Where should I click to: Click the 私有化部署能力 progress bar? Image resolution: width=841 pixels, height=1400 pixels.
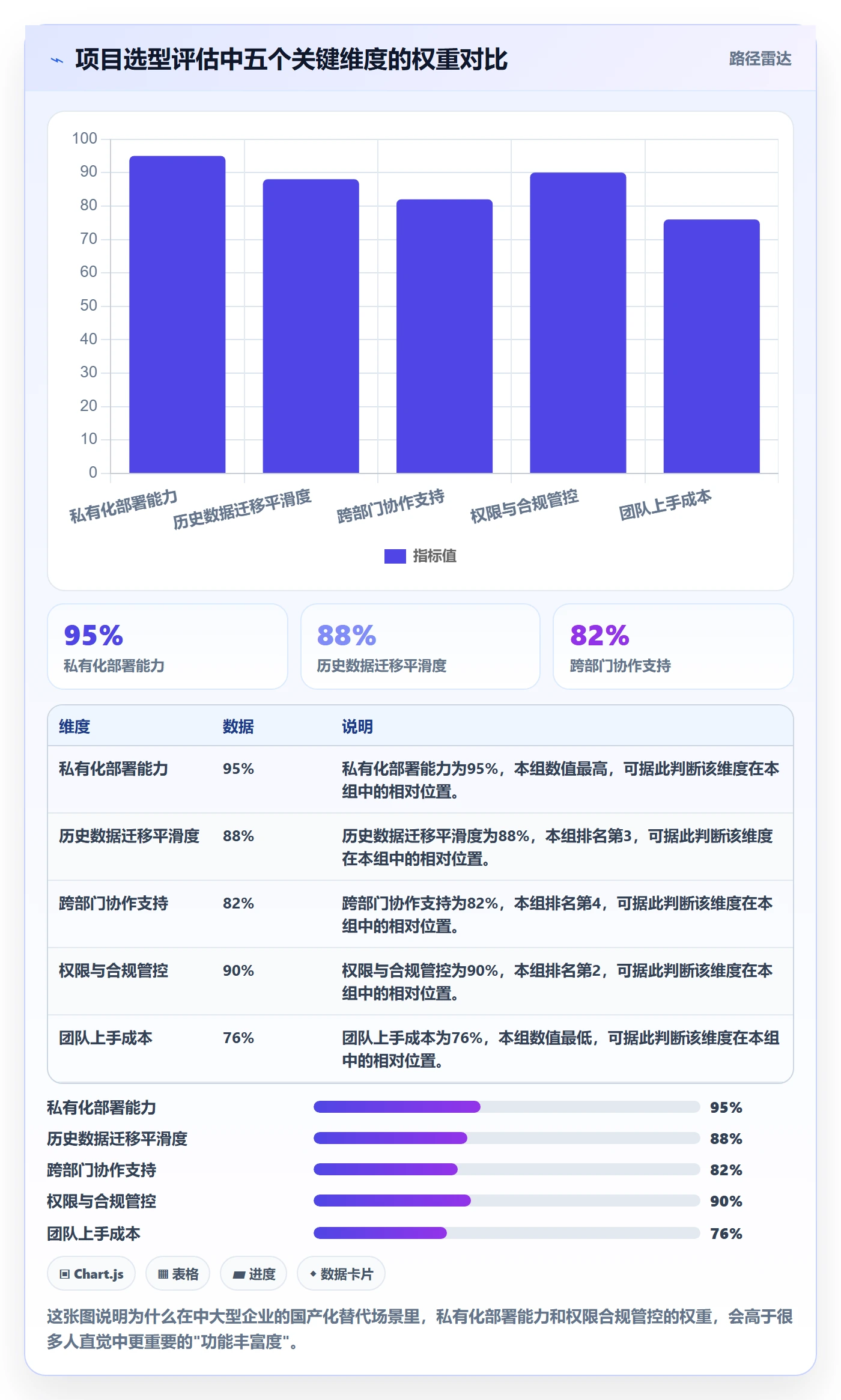click(507, 1107)
